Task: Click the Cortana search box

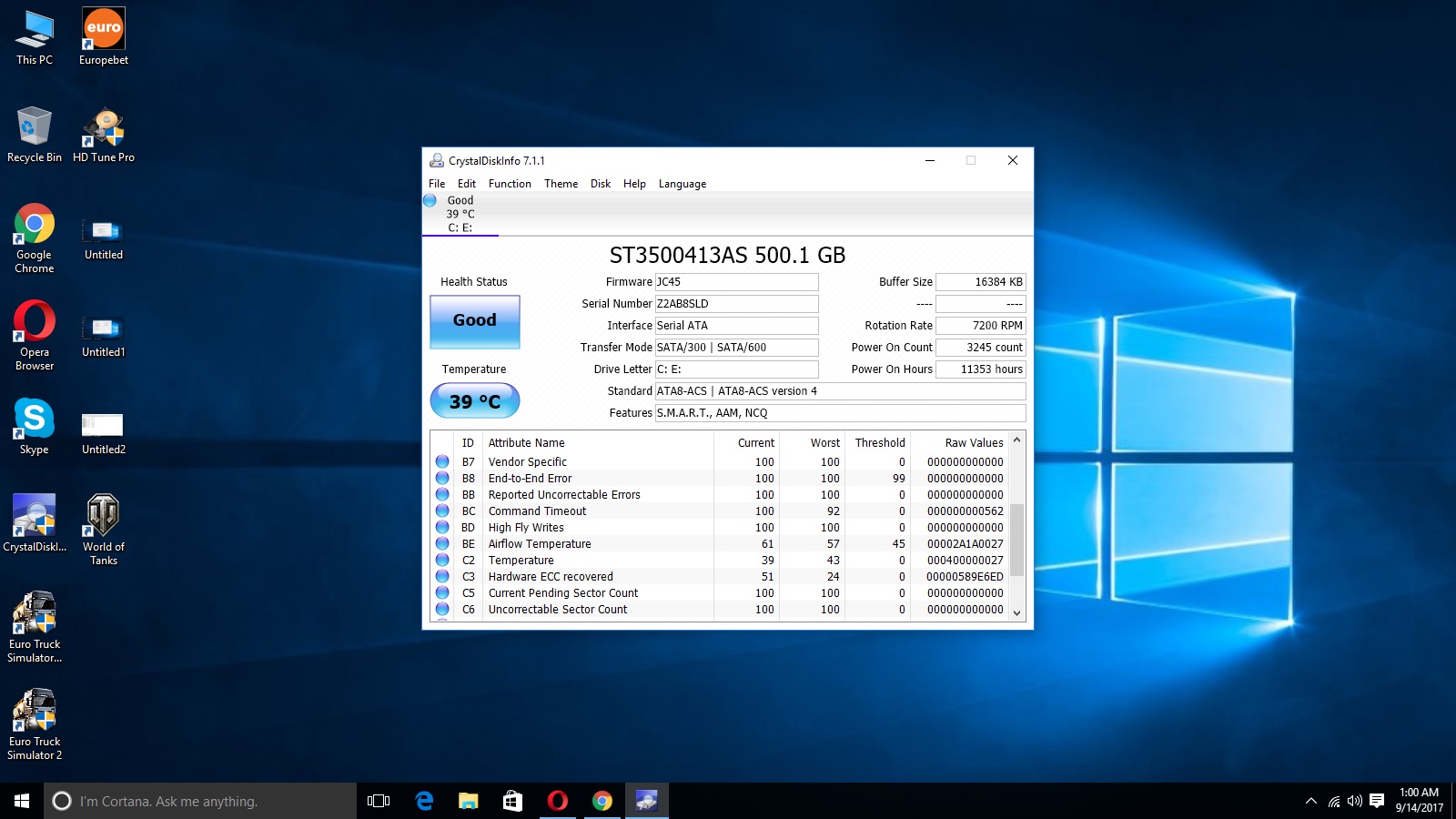Action: (200, 801)
